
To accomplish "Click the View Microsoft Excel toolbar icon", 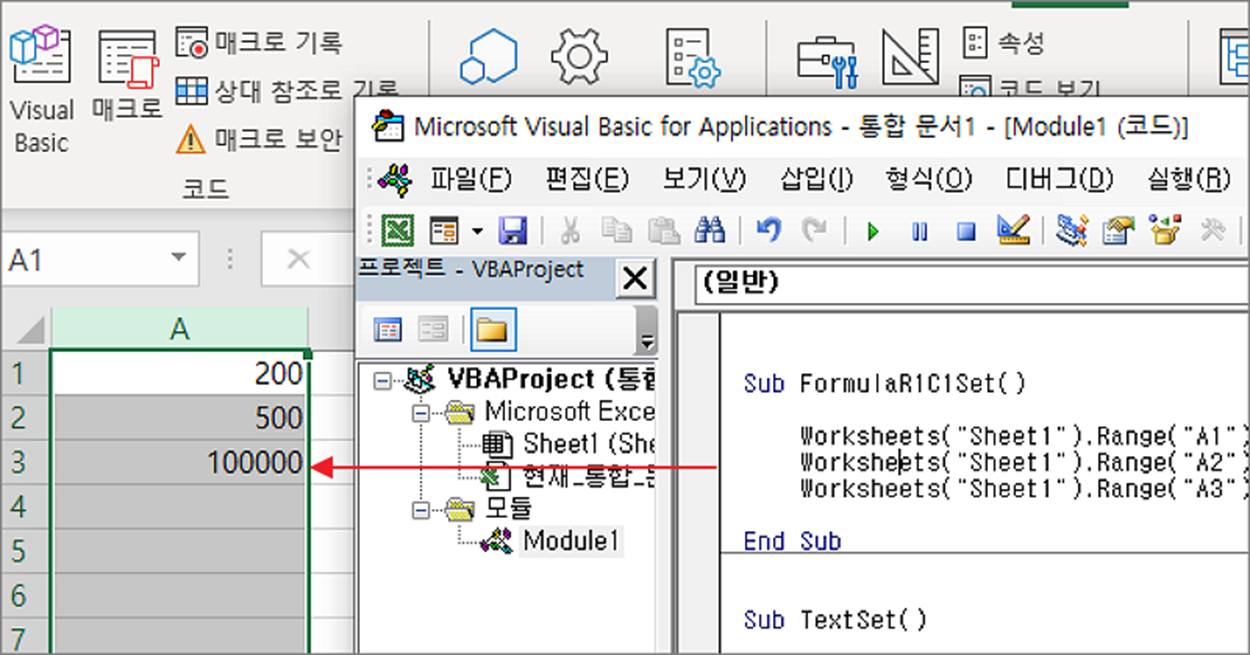I will tap(398, 231).
